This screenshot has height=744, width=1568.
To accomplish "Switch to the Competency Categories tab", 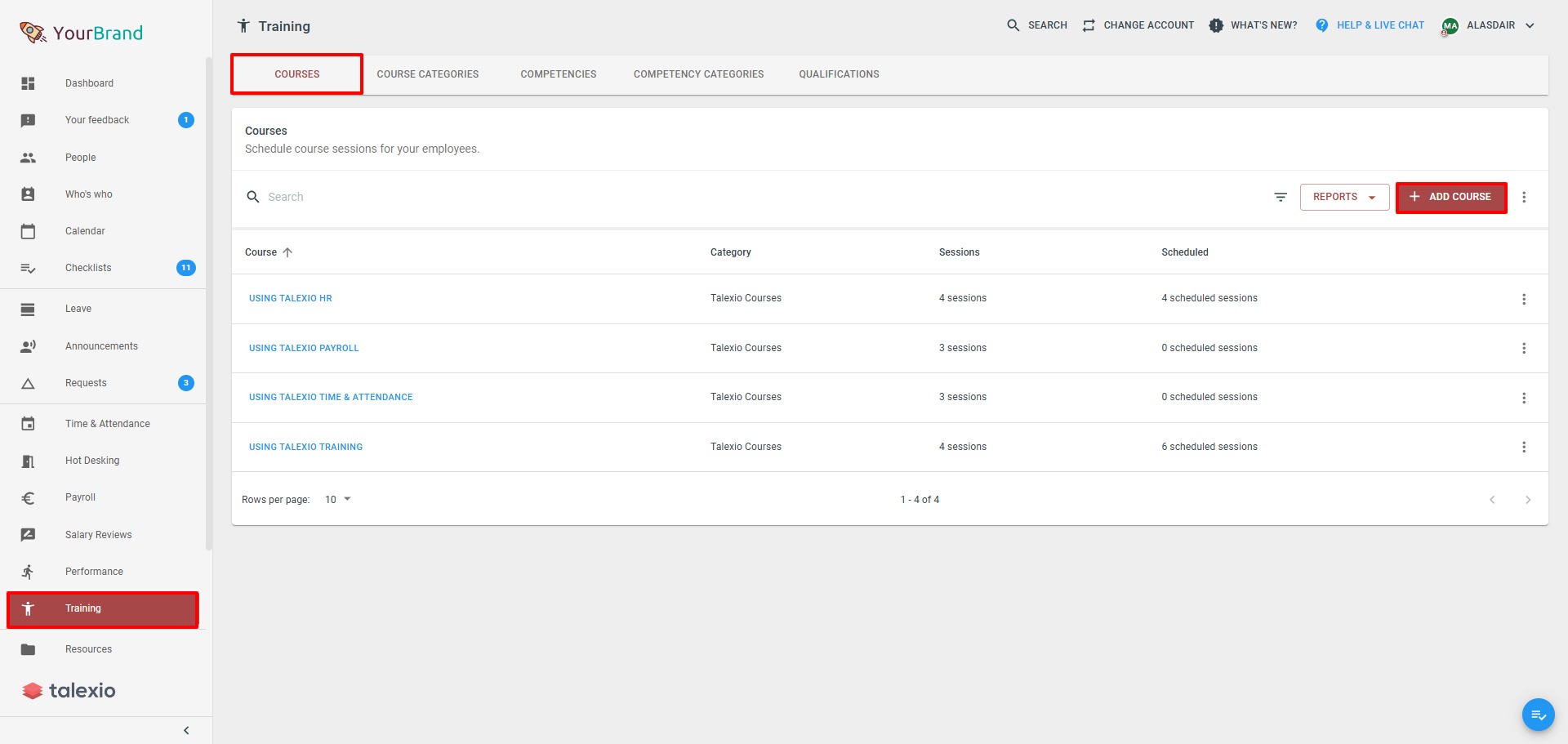I will tap(699, 74).
